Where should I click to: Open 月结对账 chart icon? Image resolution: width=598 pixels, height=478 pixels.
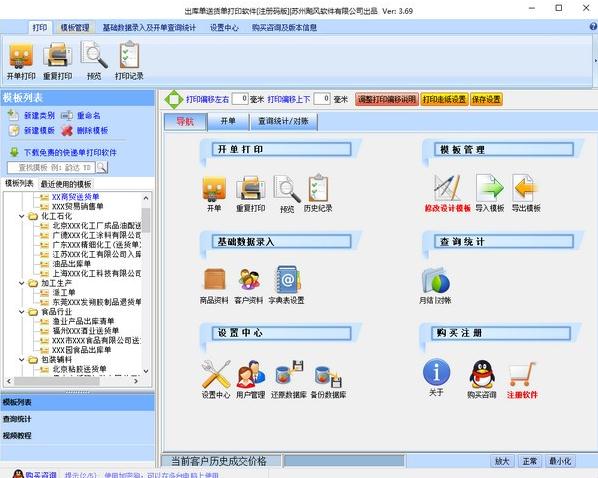point(436,280)
